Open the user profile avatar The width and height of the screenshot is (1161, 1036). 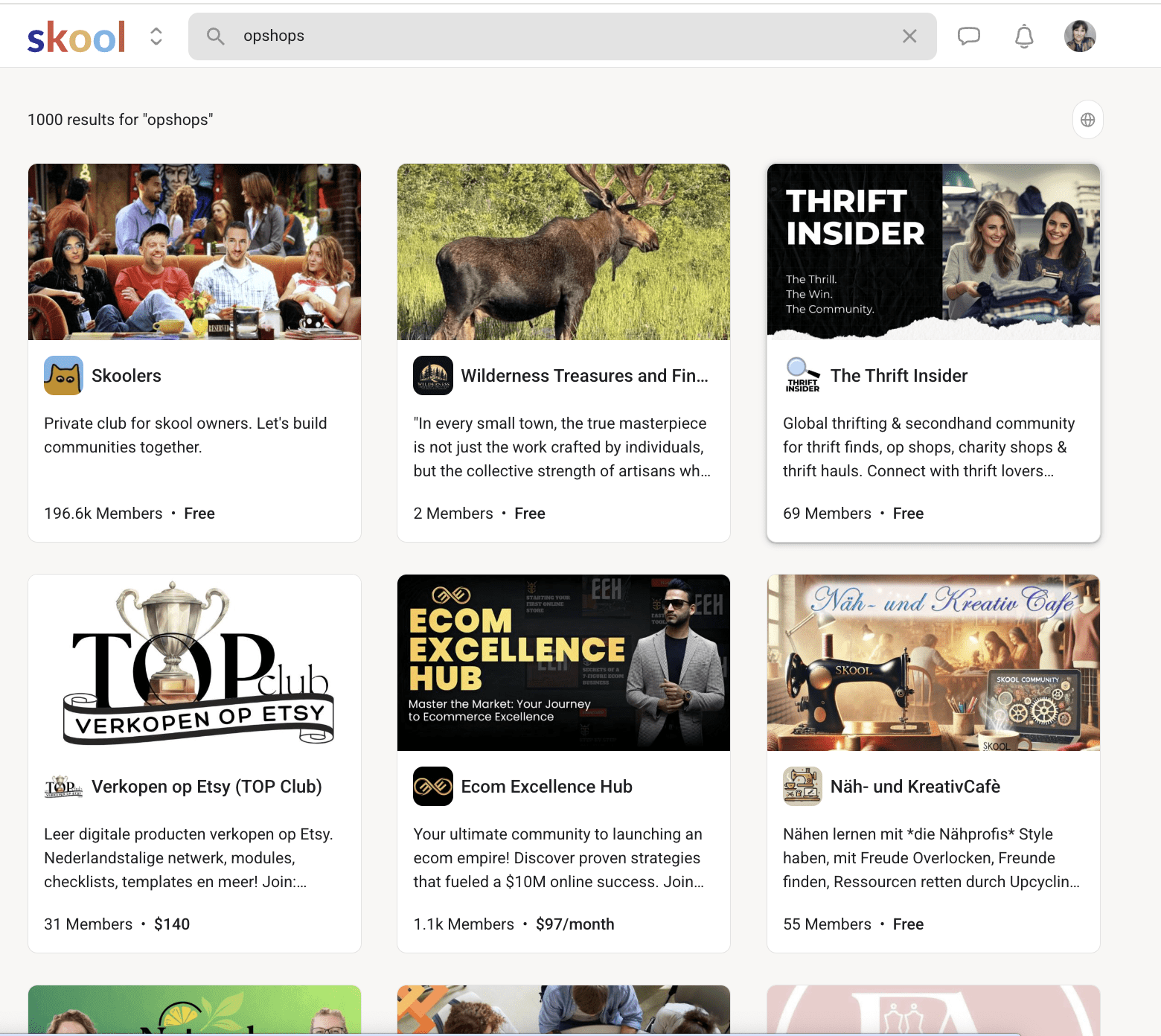pyautogui.click(x=1080, y=36)
